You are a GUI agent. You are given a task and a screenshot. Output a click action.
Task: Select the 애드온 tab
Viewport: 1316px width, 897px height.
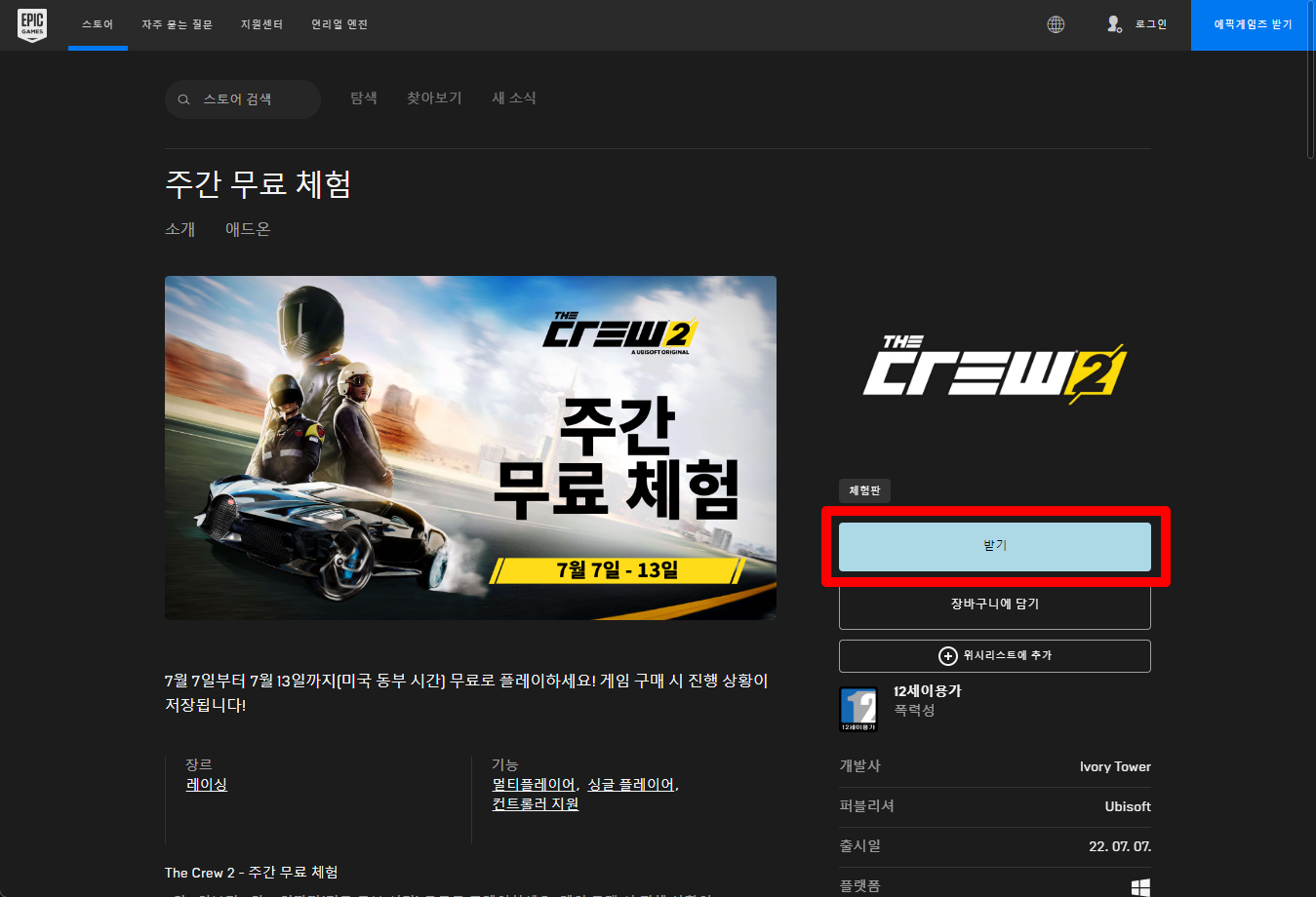[248, 229]
